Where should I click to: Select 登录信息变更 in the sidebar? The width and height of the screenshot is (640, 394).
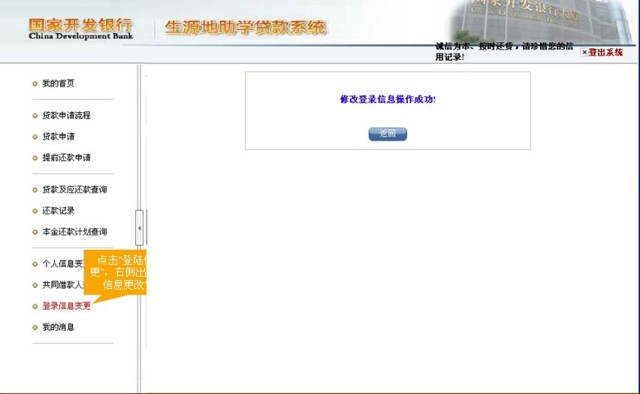tap(67, 306)
